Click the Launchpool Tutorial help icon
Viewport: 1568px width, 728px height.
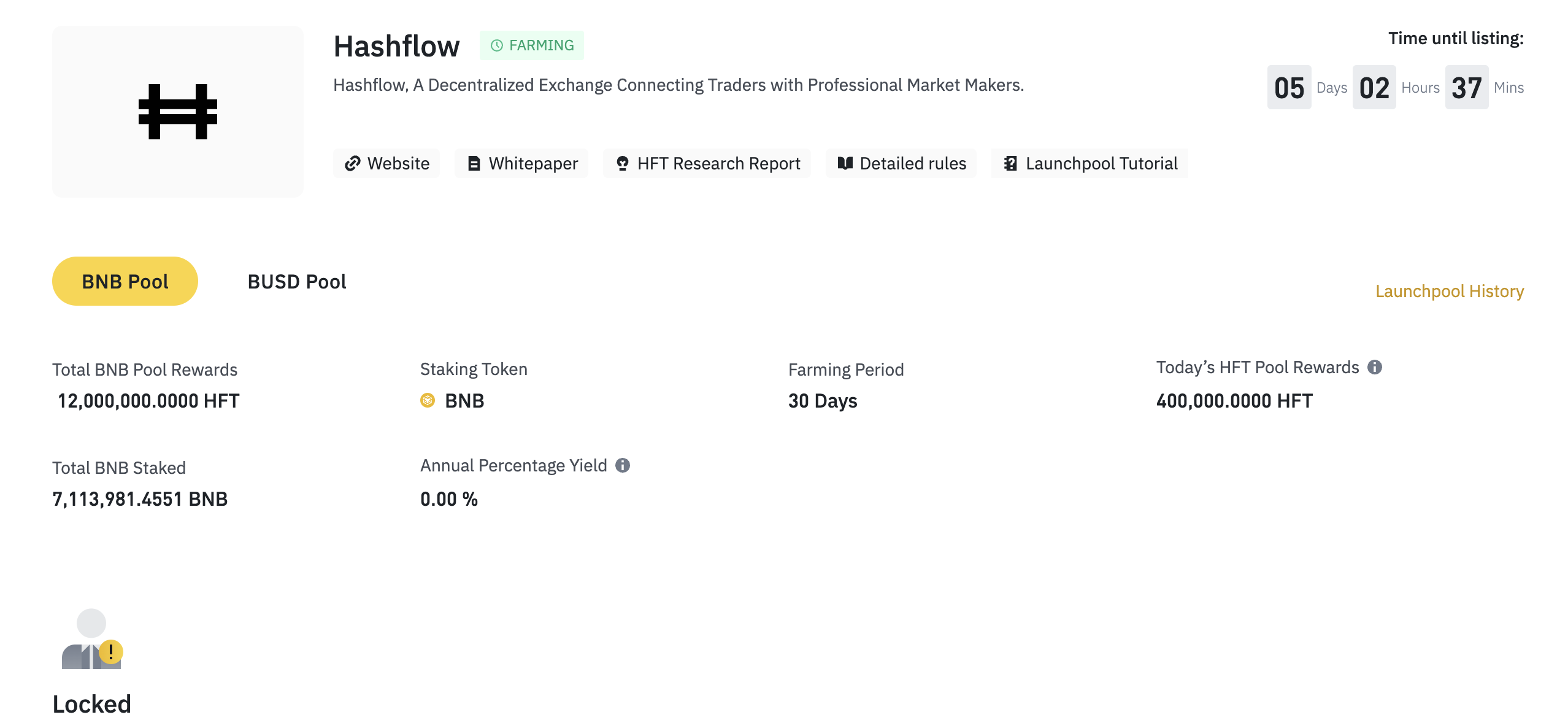1010,163
